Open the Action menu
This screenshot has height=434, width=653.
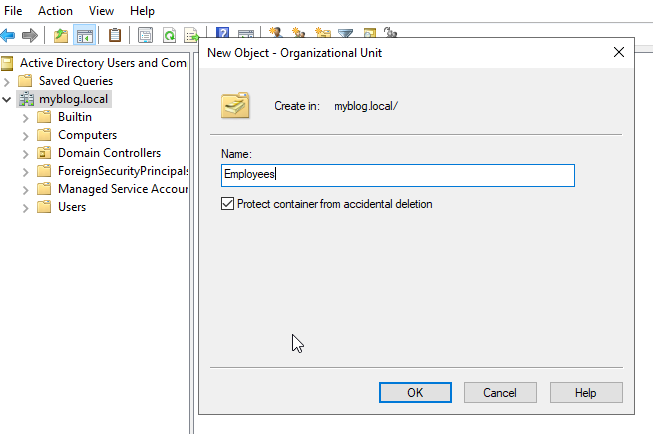click(55, 10)
